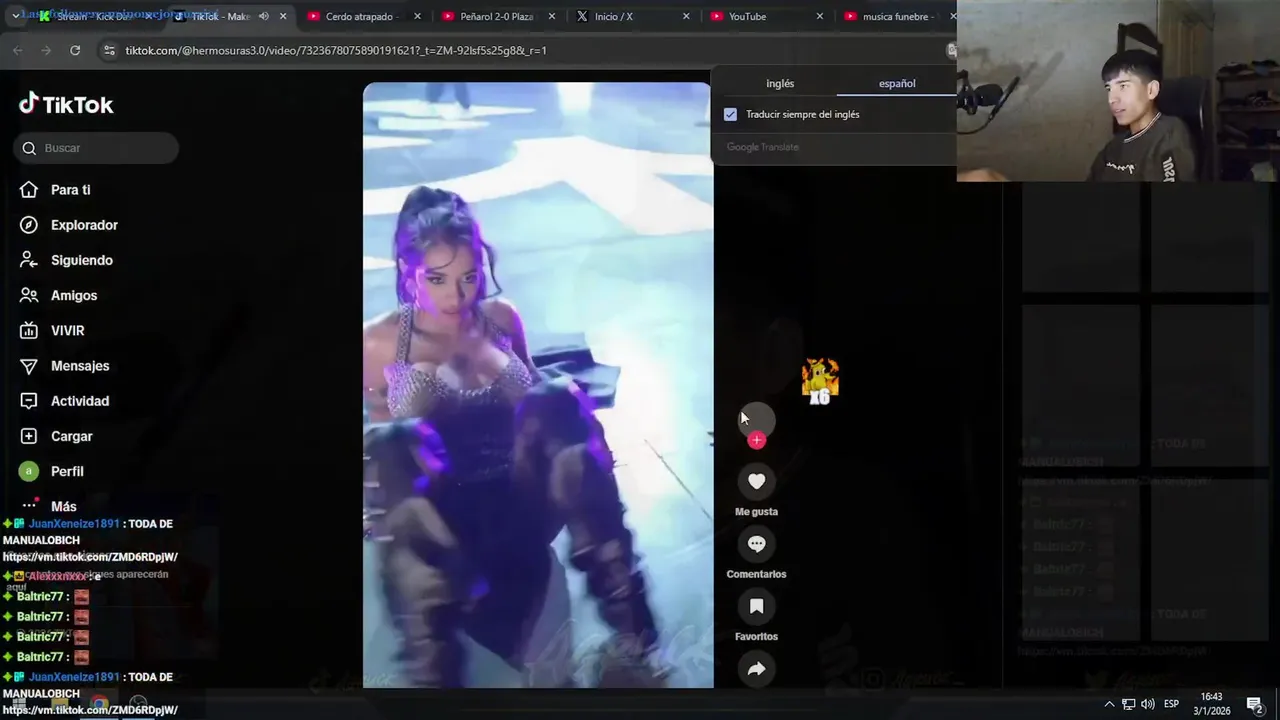The width and height of the screenshot is (1280, 720).
Task: Switch to the Inicio / X tab
Action: tap(632, 16)
